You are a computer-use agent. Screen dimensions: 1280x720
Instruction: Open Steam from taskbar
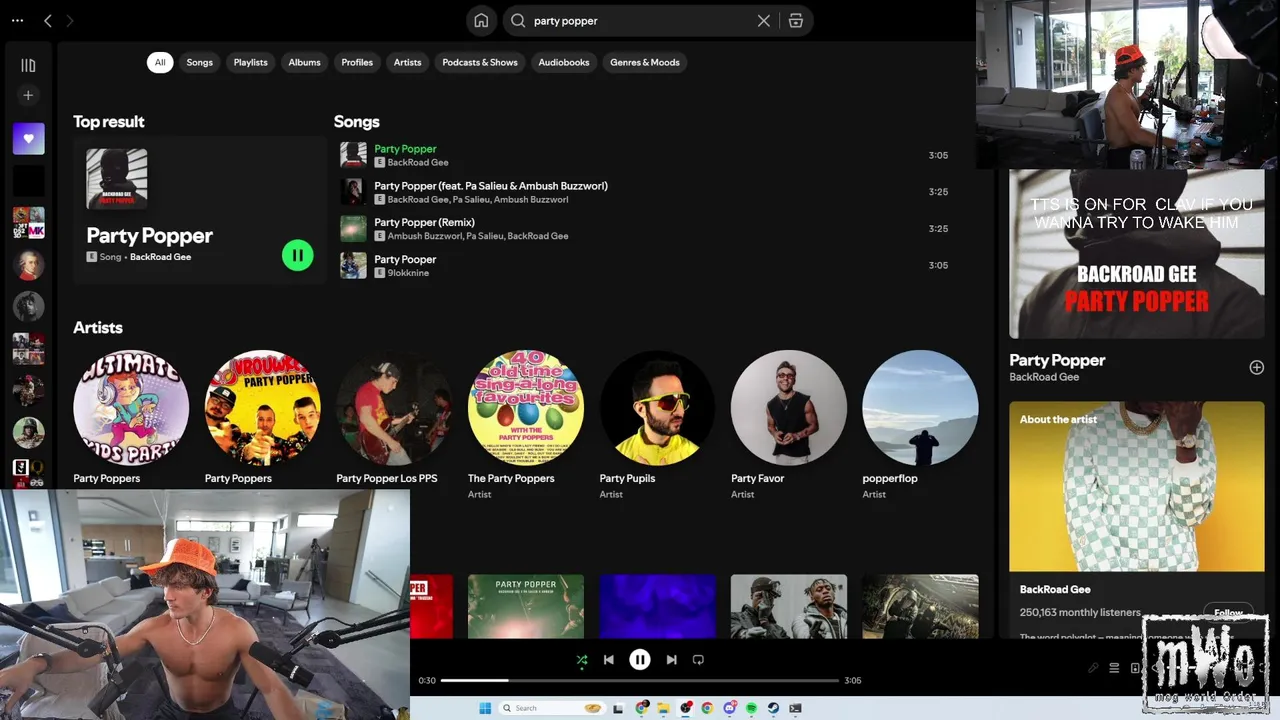(x=773, y=708)
